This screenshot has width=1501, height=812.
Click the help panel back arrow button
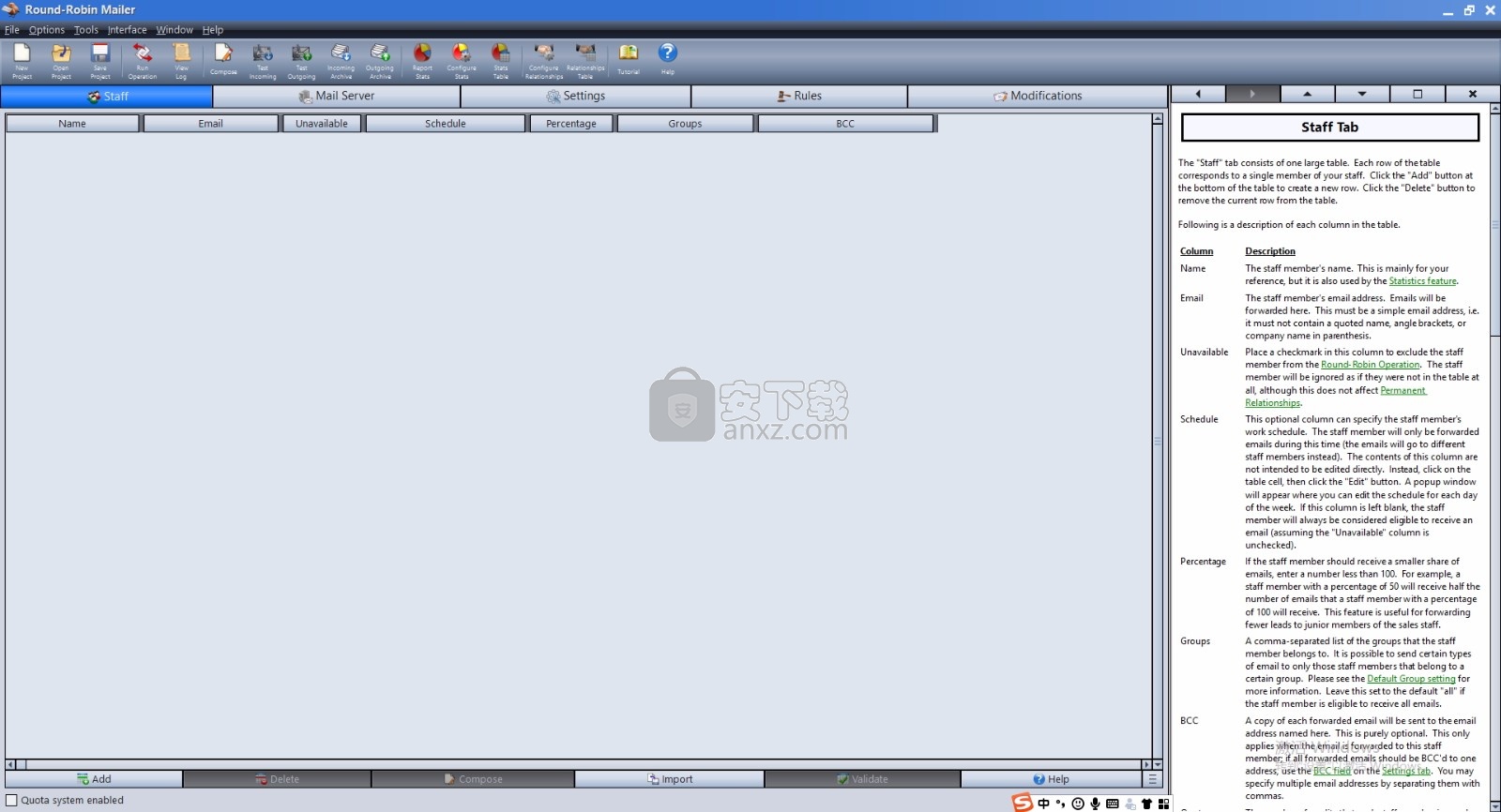click(x=1198, y=94)
